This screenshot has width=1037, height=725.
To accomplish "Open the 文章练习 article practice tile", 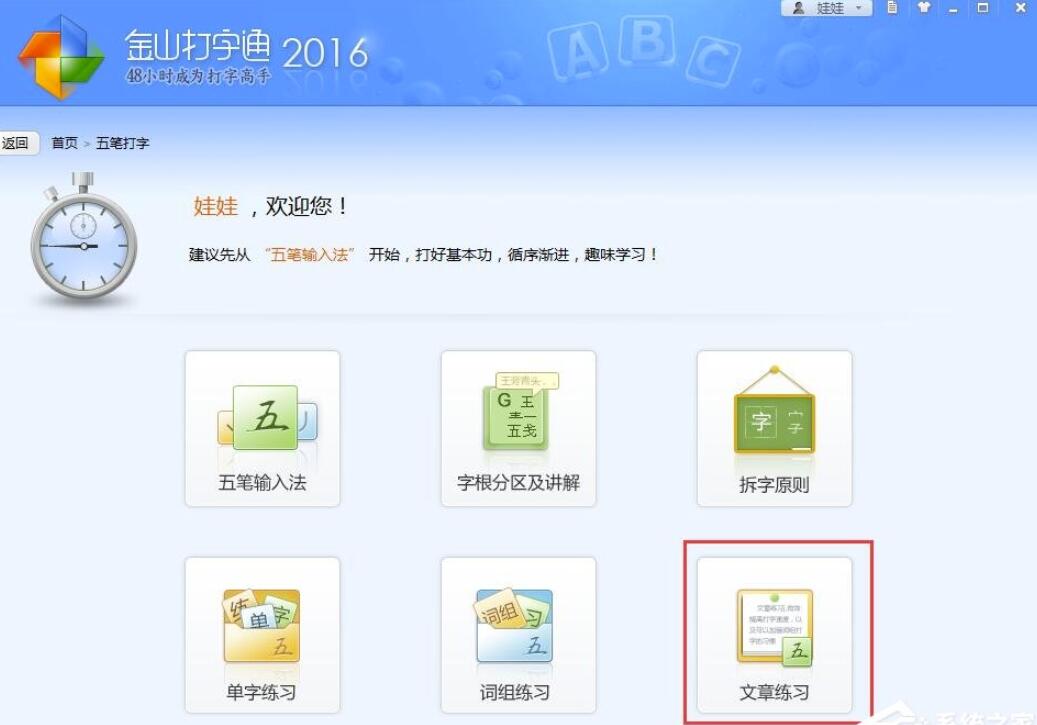I will click(774, 635).
